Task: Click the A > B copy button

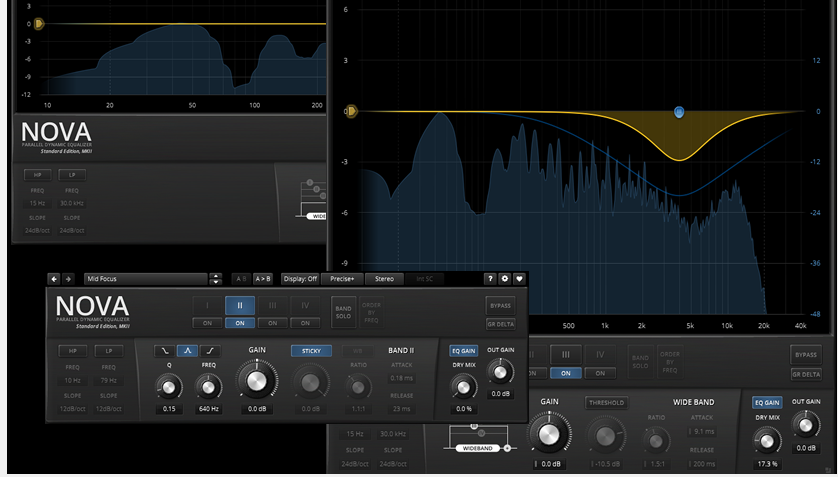Action: [263, 279]
